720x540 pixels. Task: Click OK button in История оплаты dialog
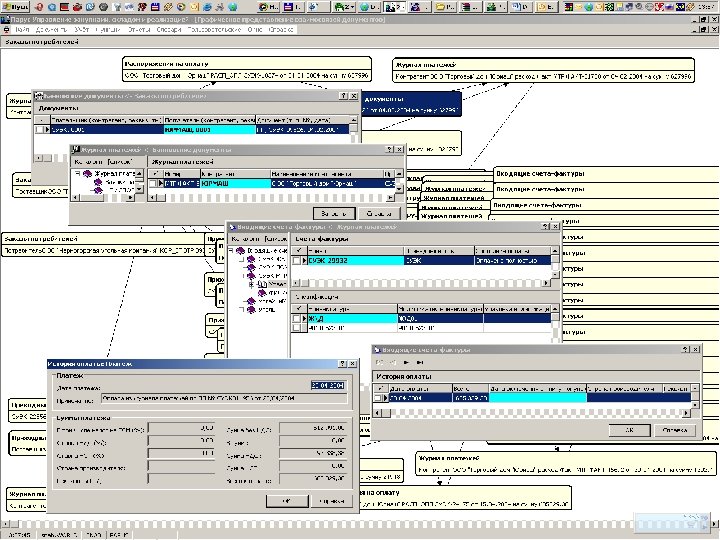coord(630,430)
